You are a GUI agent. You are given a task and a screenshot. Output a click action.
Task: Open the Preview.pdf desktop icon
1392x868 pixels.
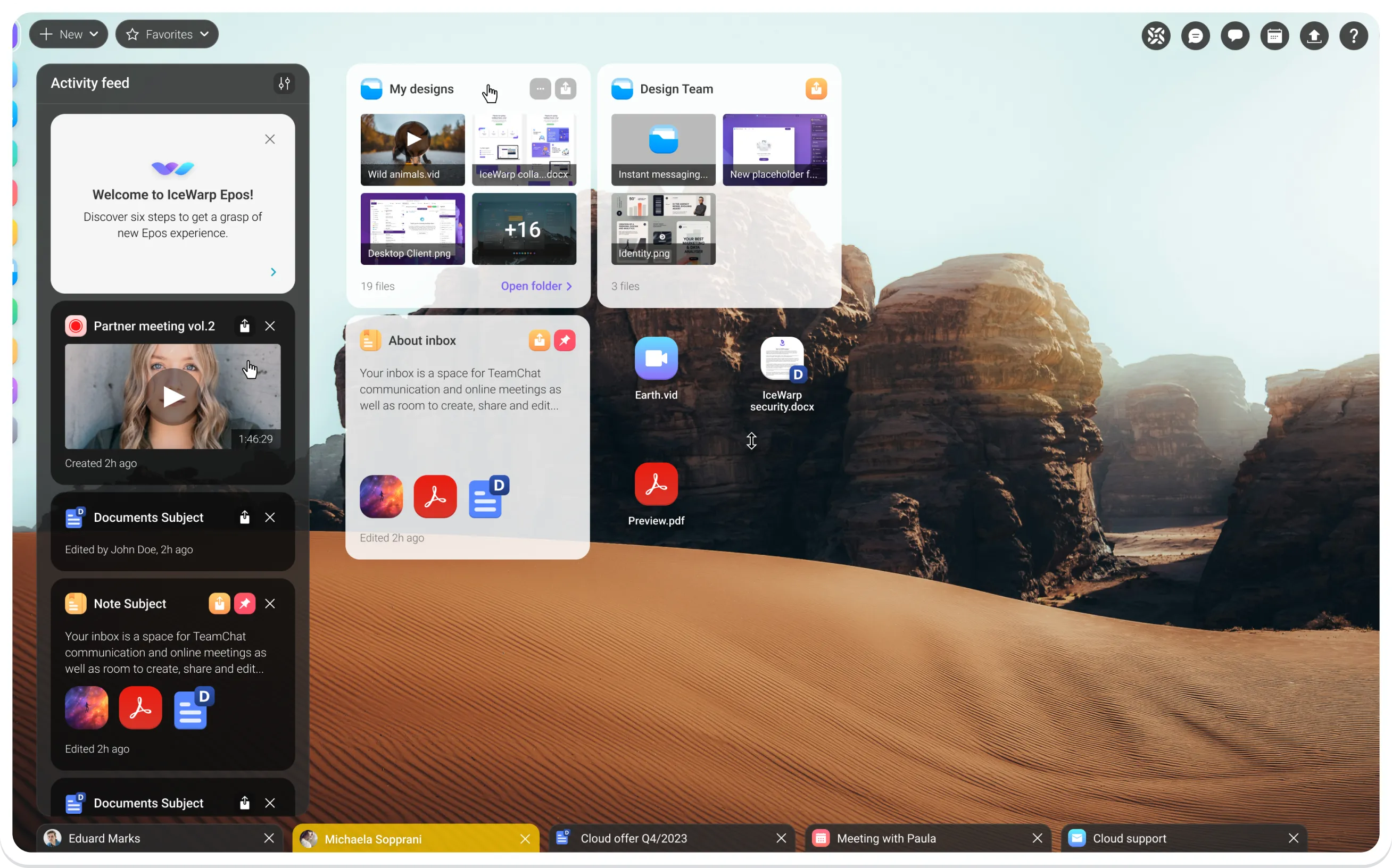pyautogui.click(x=656, y=485)
